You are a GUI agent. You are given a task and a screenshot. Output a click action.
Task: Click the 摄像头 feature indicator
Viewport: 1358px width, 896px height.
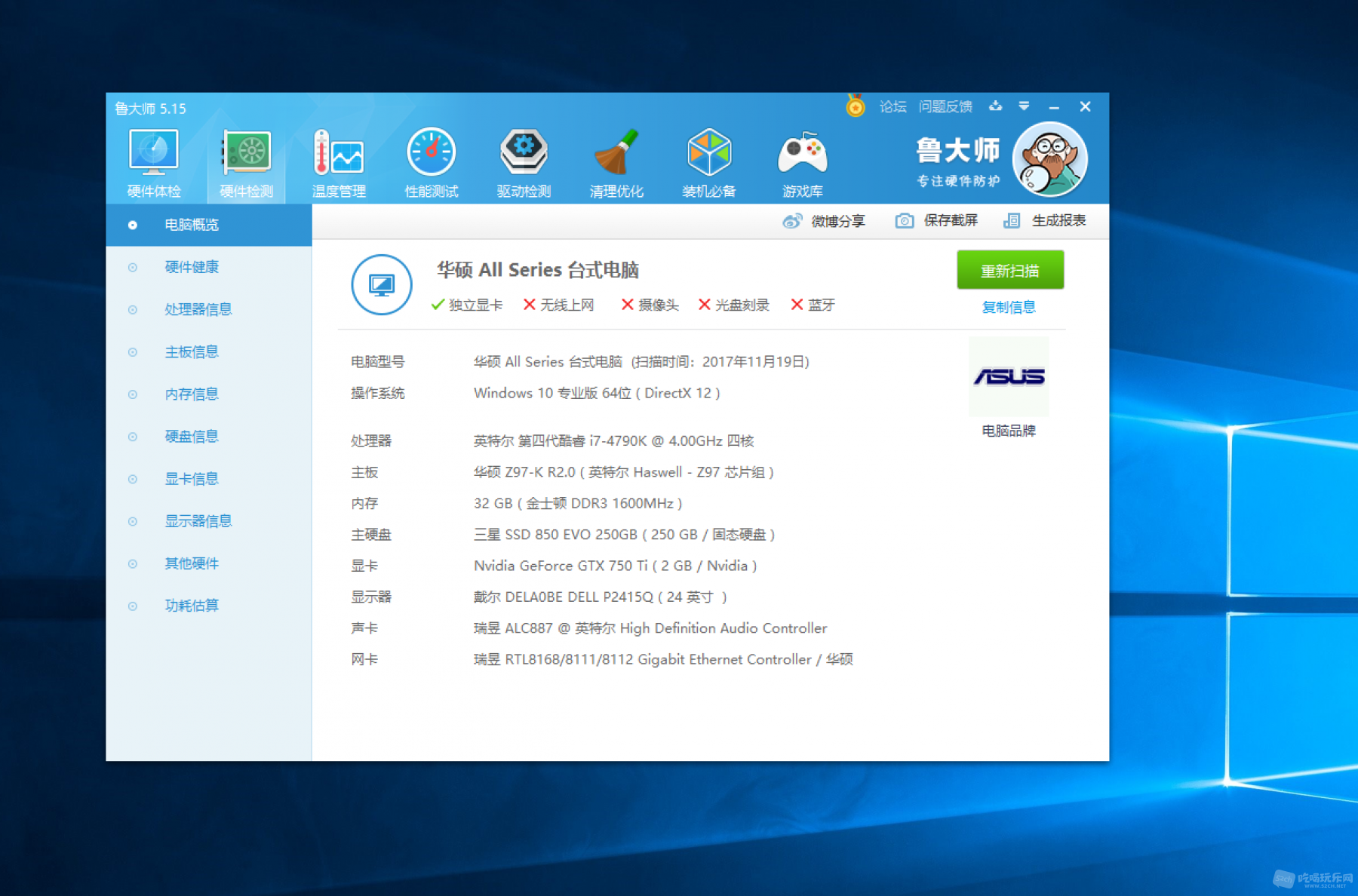(x=650, y=305)
